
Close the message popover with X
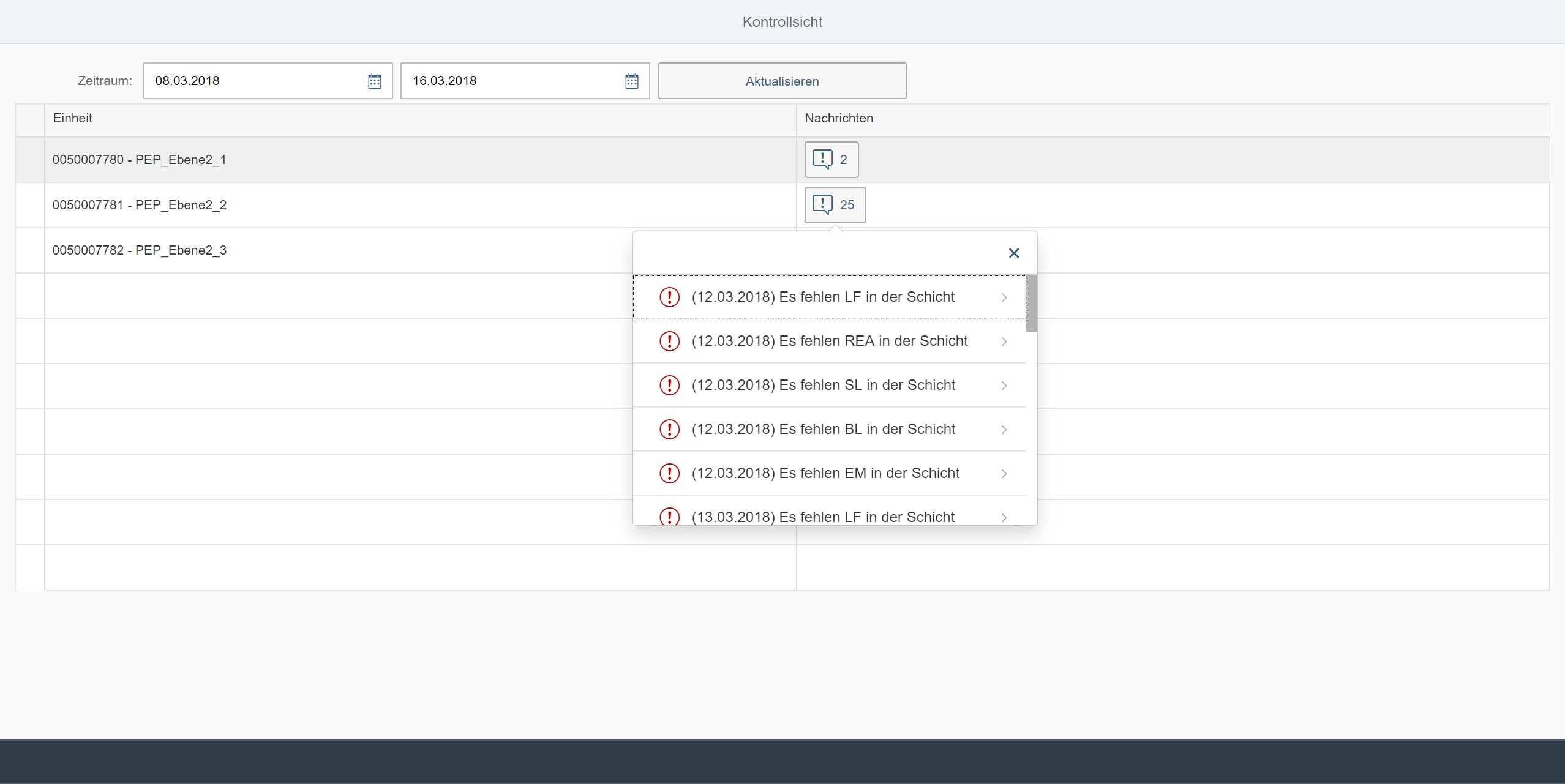1013,253
